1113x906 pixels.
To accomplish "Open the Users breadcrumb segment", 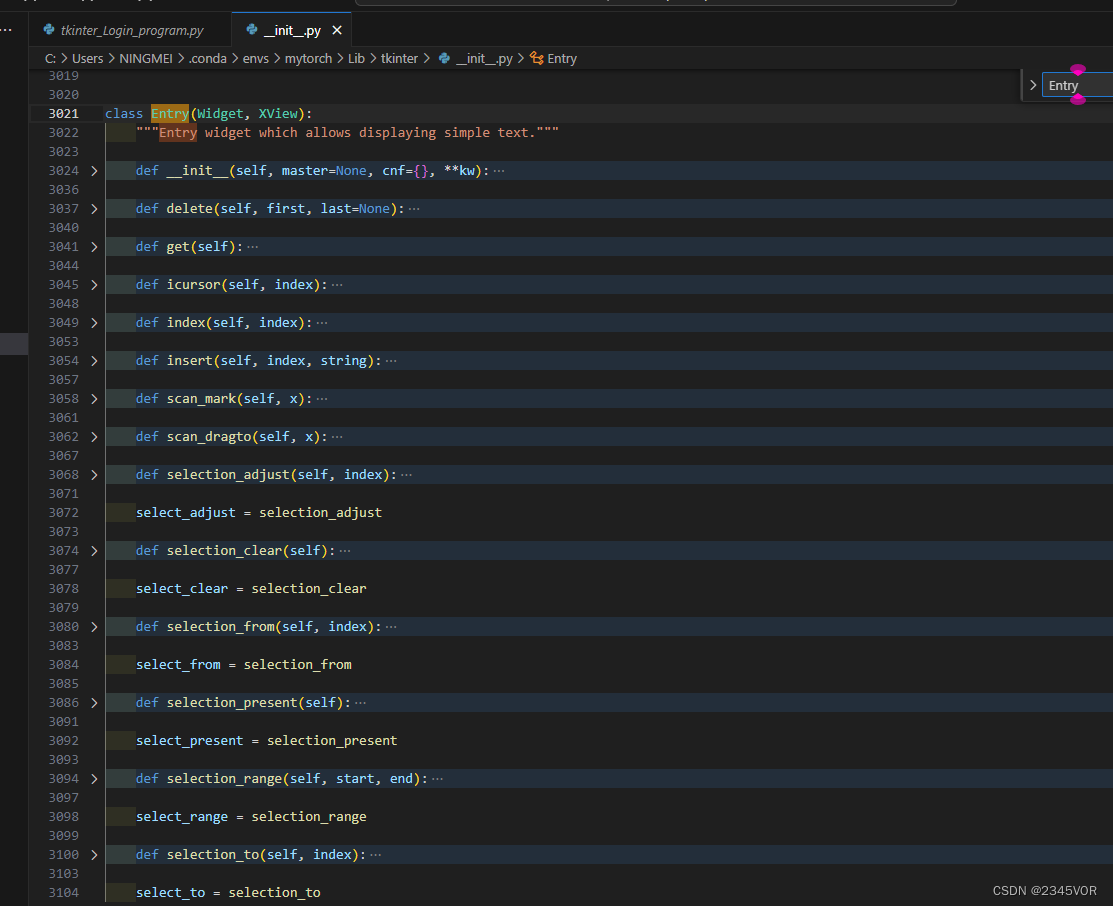I will tap(87, 58).
